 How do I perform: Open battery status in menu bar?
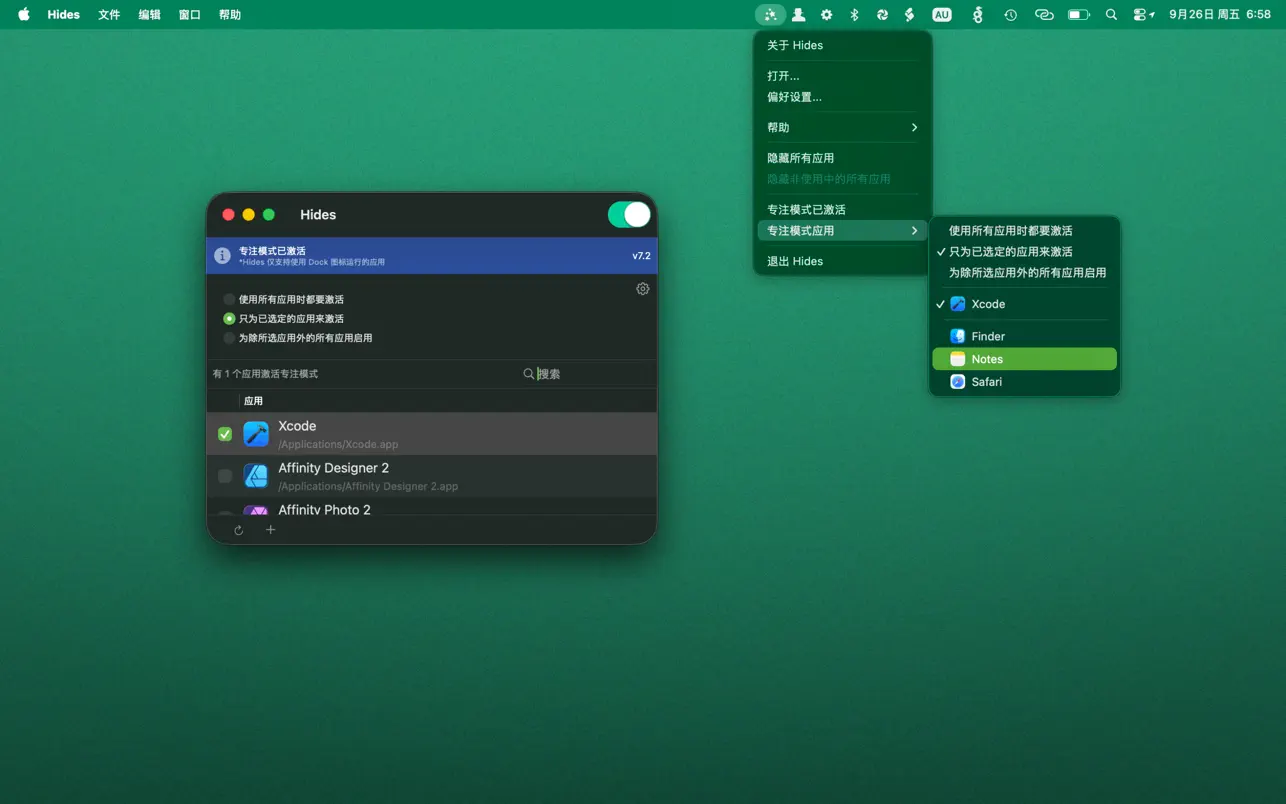pos(1078,15)
